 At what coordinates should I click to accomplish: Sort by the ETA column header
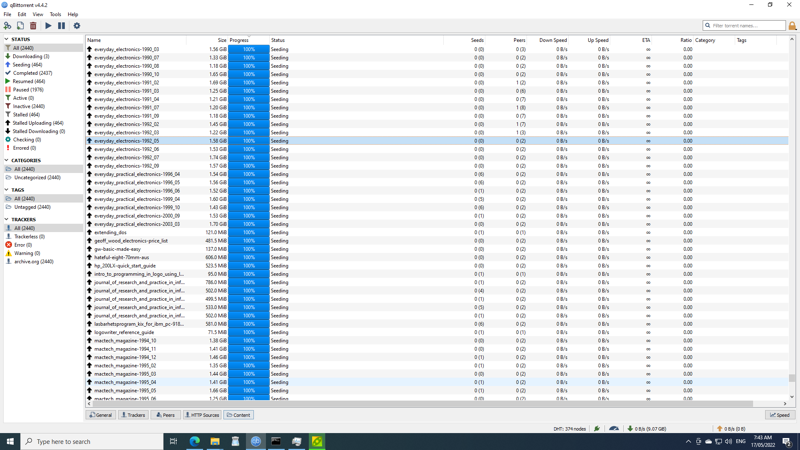tap(646, 40)
